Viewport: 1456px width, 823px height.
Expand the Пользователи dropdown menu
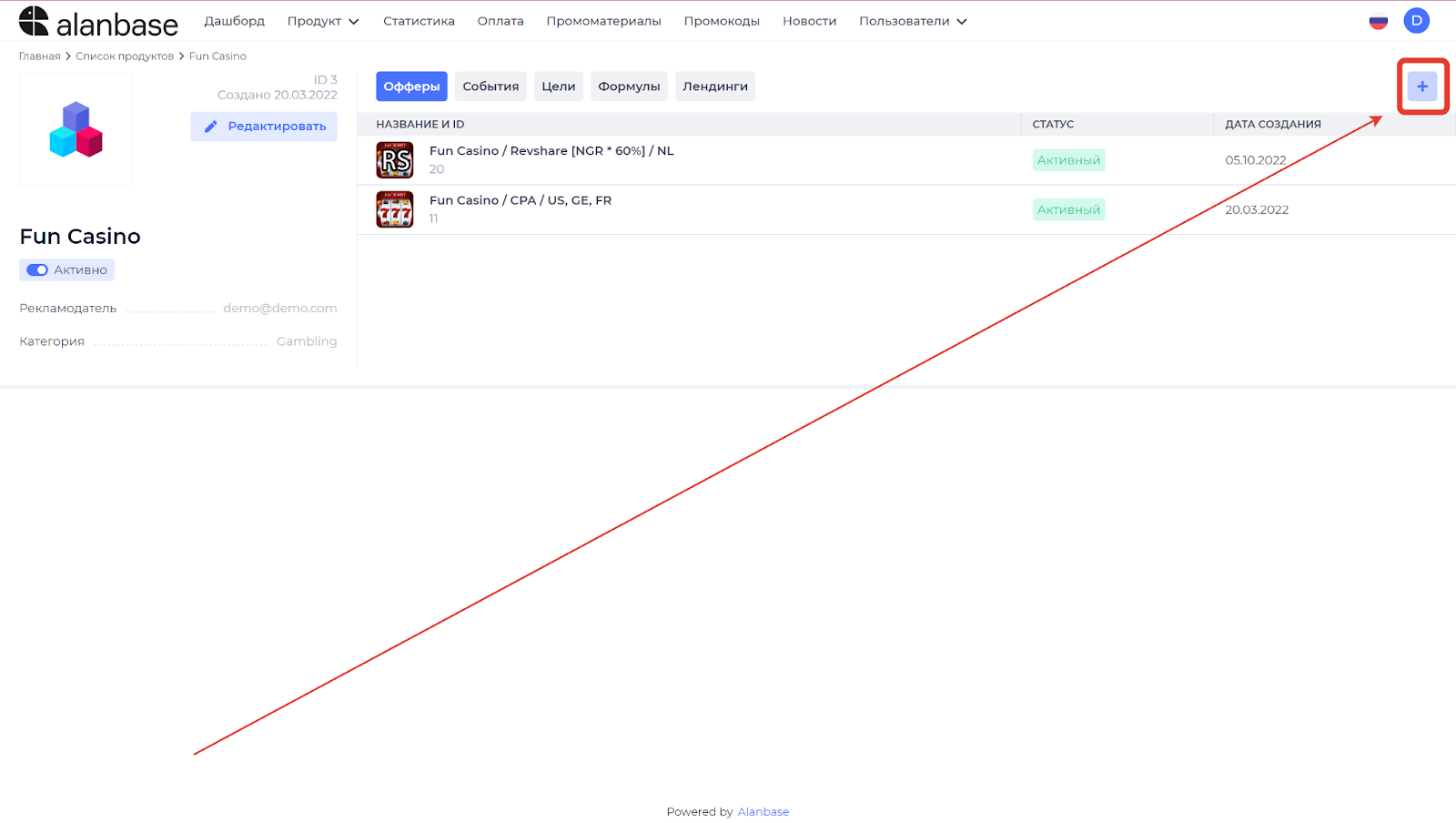[912, 21]
